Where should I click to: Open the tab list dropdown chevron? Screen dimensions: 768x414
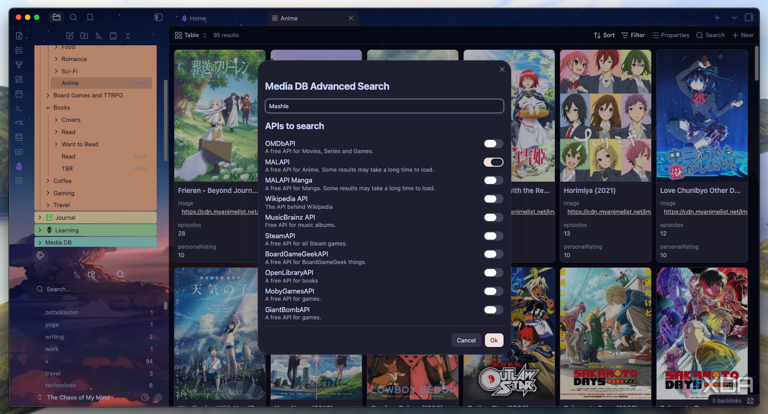[x=734, y=18]
